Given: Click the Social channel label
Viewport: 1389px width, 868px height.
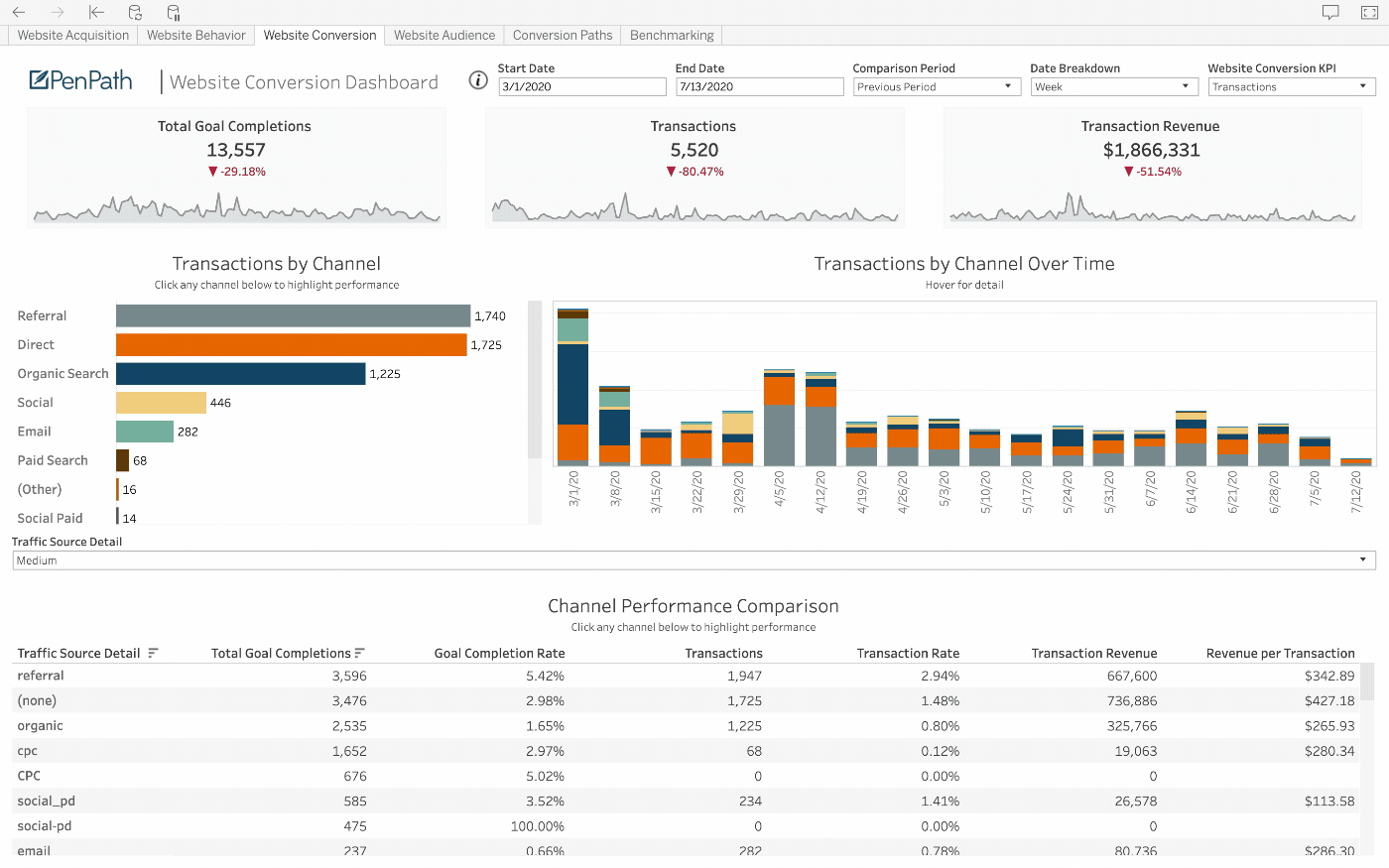Looking at the screenshot, I should (35, 402).
